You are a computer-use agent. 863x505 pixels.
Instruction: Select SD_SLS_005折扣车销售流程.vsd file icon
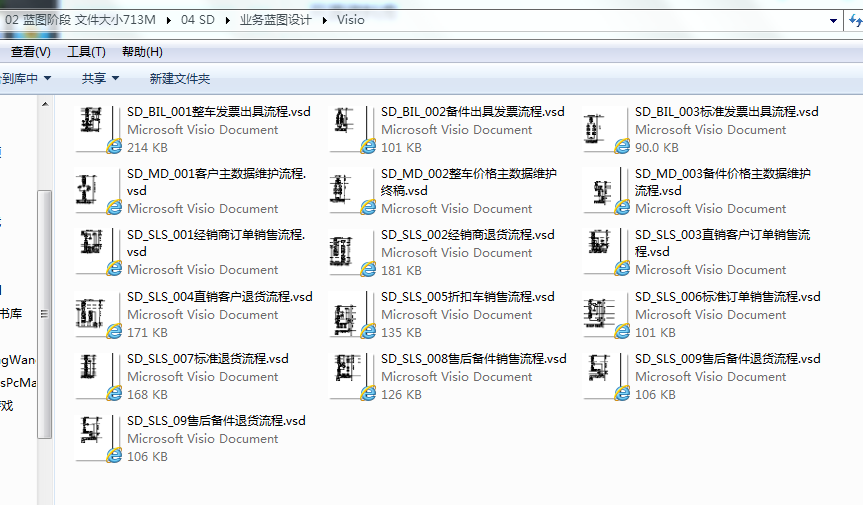point(349,314)
